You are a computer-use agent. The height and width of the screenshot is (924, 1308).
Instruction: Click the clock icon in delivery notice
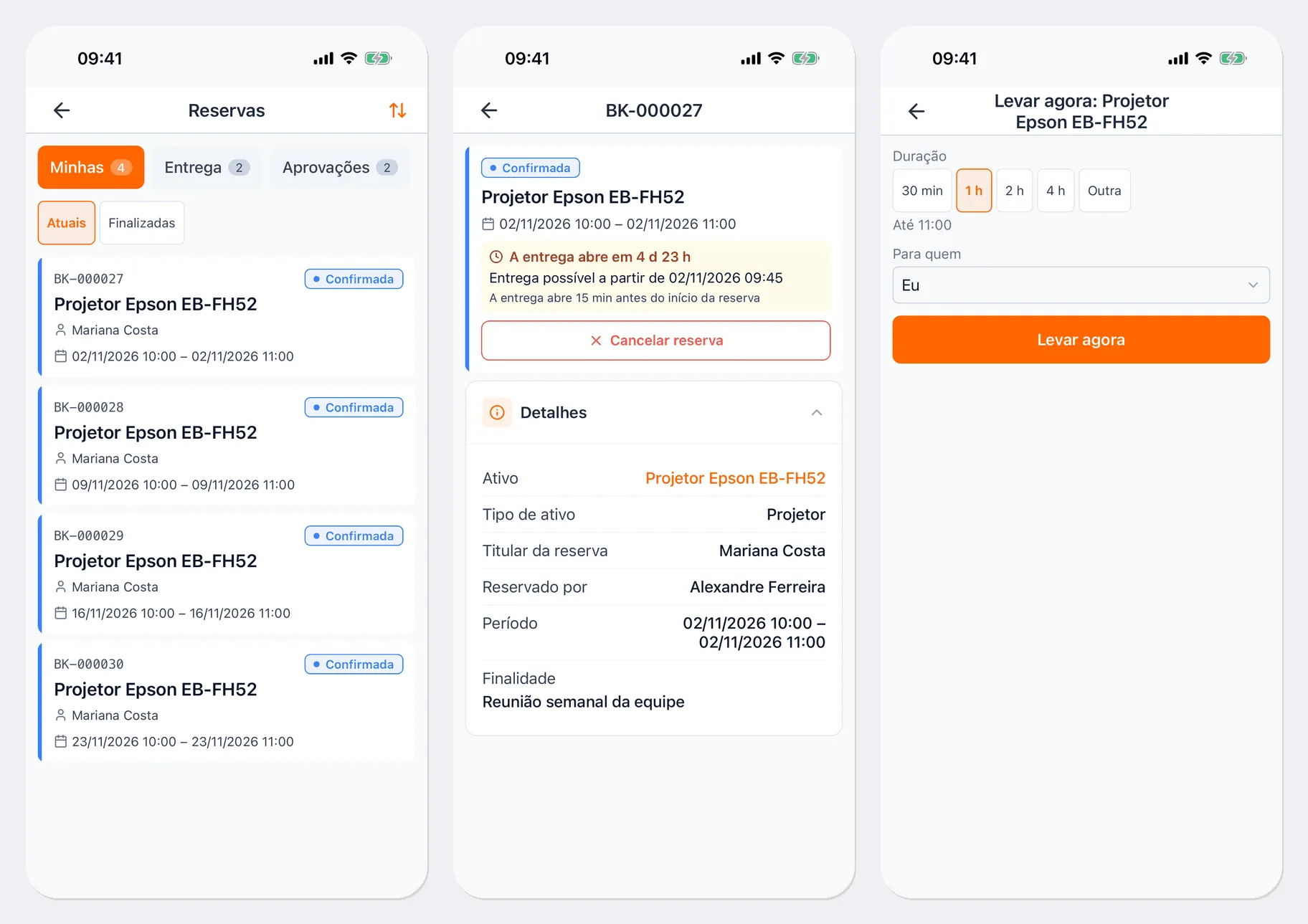click(496, 257)
